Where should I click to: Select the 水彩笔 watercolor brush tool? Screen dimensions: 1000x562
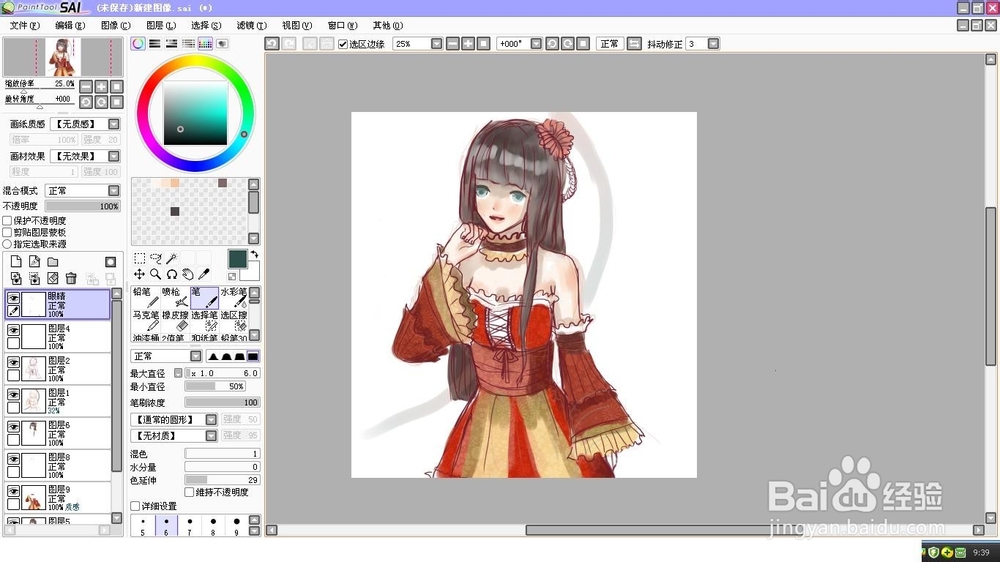(233, 297)
